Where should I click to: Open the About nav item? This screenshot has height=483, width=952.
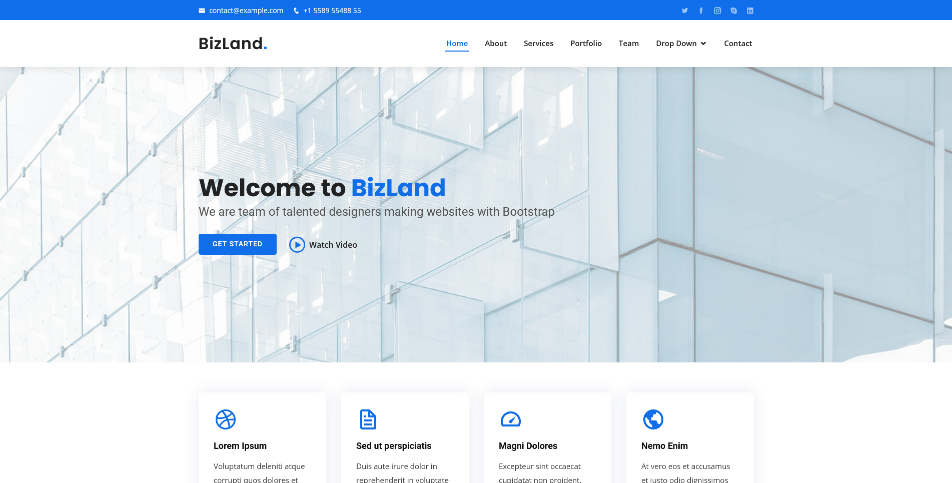click(x=495, y=44)
